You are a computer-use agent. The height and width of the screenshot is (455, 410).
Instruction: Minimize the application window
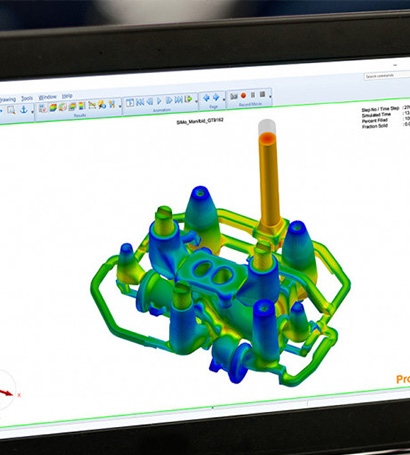click(395, 65)
